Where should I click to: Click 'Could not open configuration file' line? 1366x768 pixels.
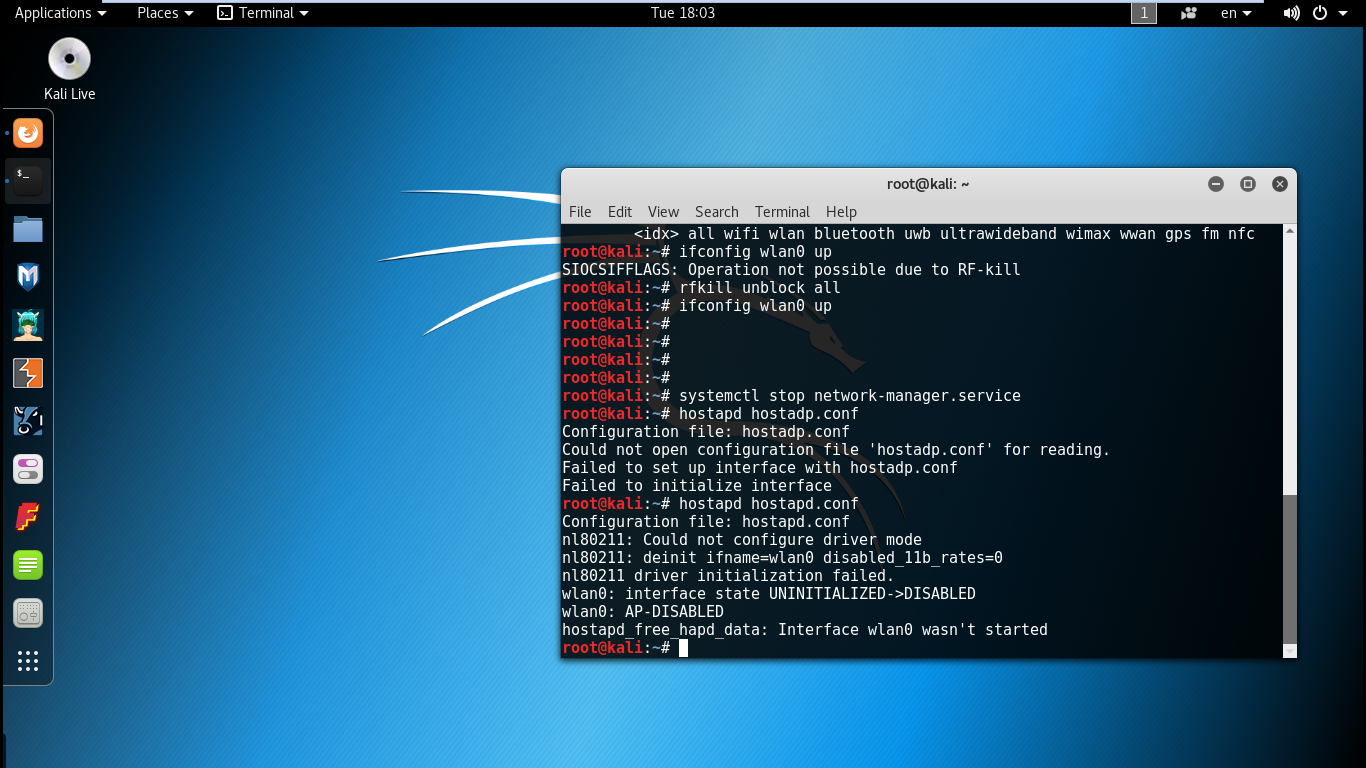click(x=836, y=450)
